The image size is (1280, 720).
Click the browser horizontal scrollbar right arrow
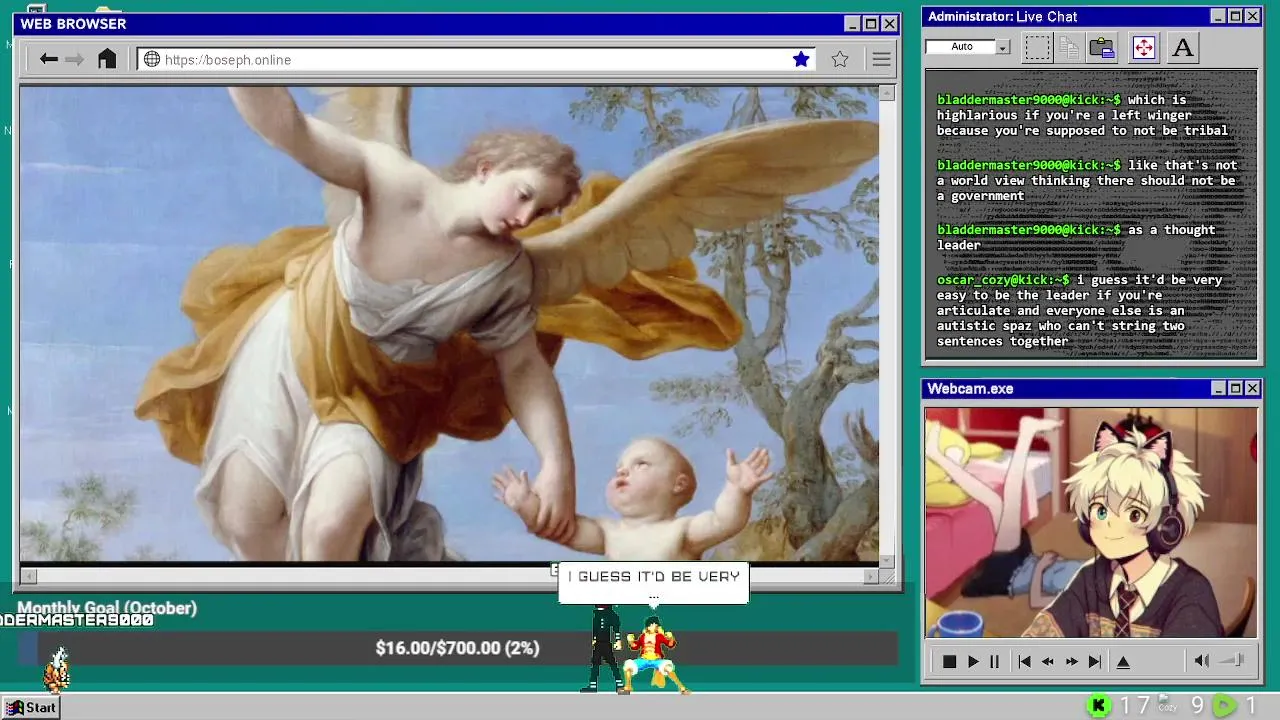(x=870, y=575)
